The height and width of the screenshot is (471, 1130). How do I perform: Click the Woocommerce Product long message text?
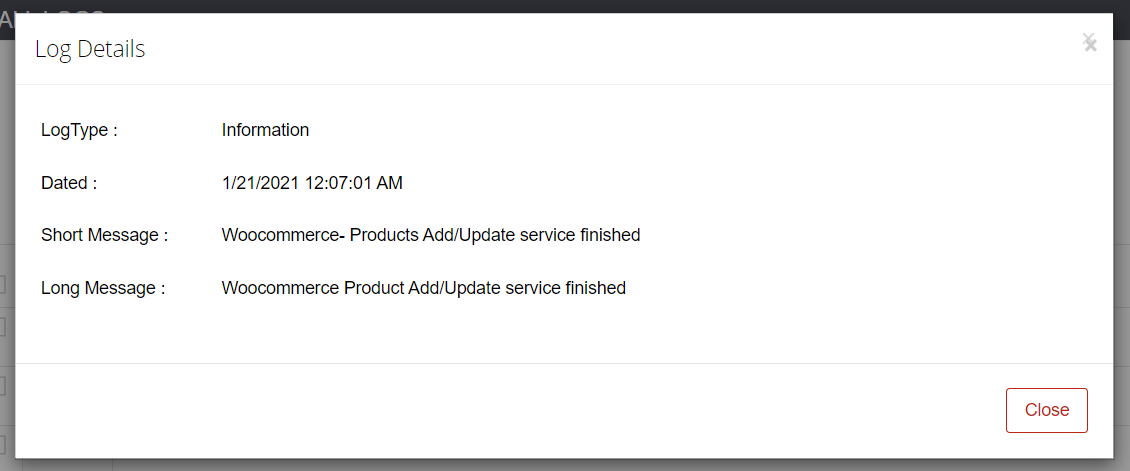[424, 288]
